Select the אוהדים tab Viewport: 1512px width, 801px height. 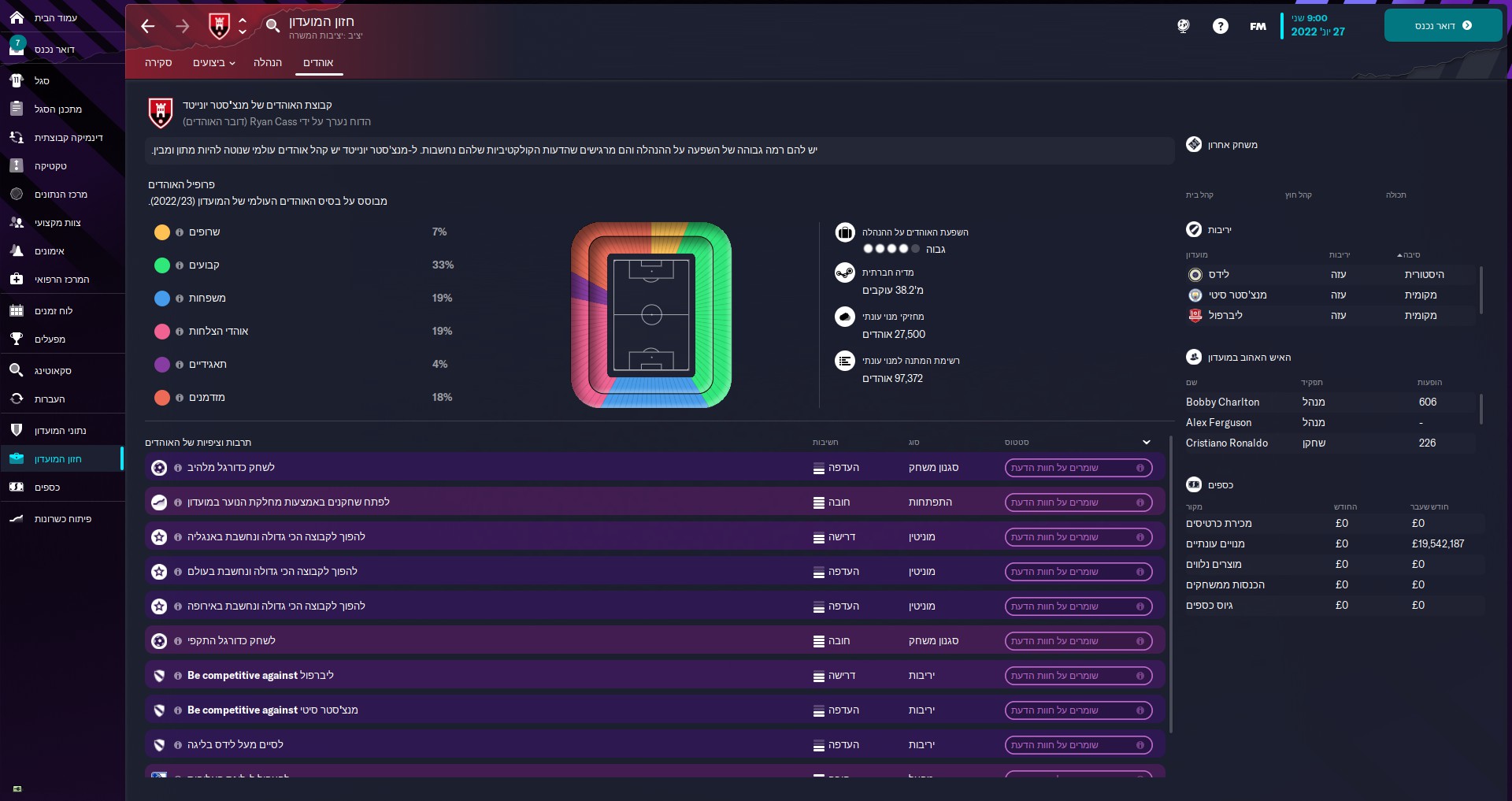pos(318,62)
